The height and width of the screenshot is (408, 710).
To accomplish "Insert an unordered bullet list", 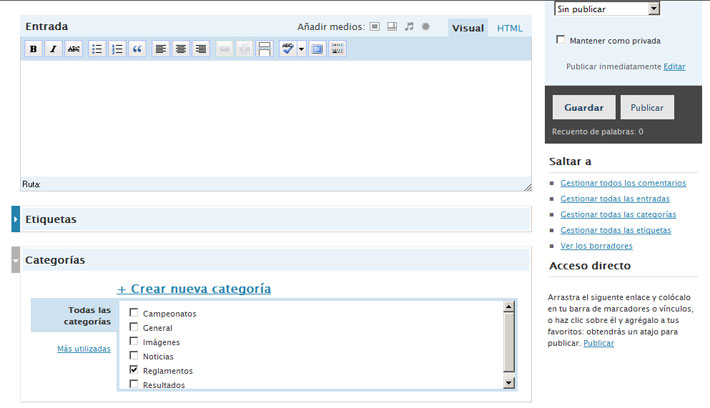I will click(97, 49).
